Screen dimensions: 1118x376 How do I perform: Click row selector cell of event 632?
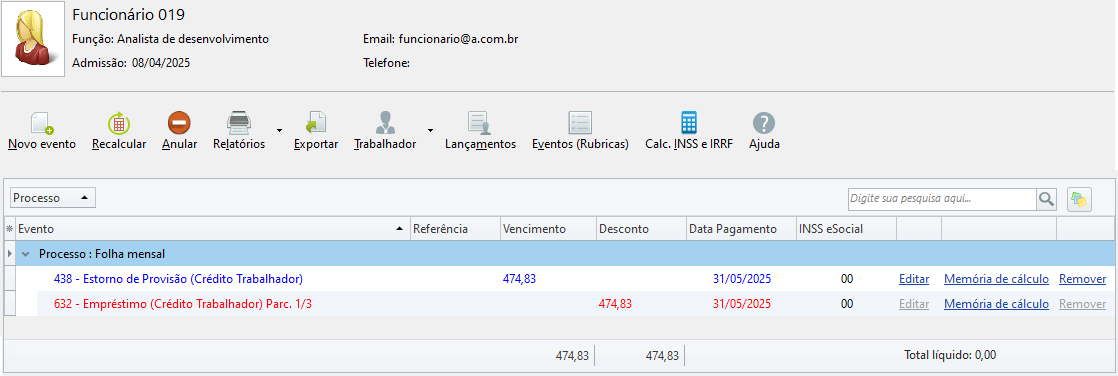tap(9, 304)
